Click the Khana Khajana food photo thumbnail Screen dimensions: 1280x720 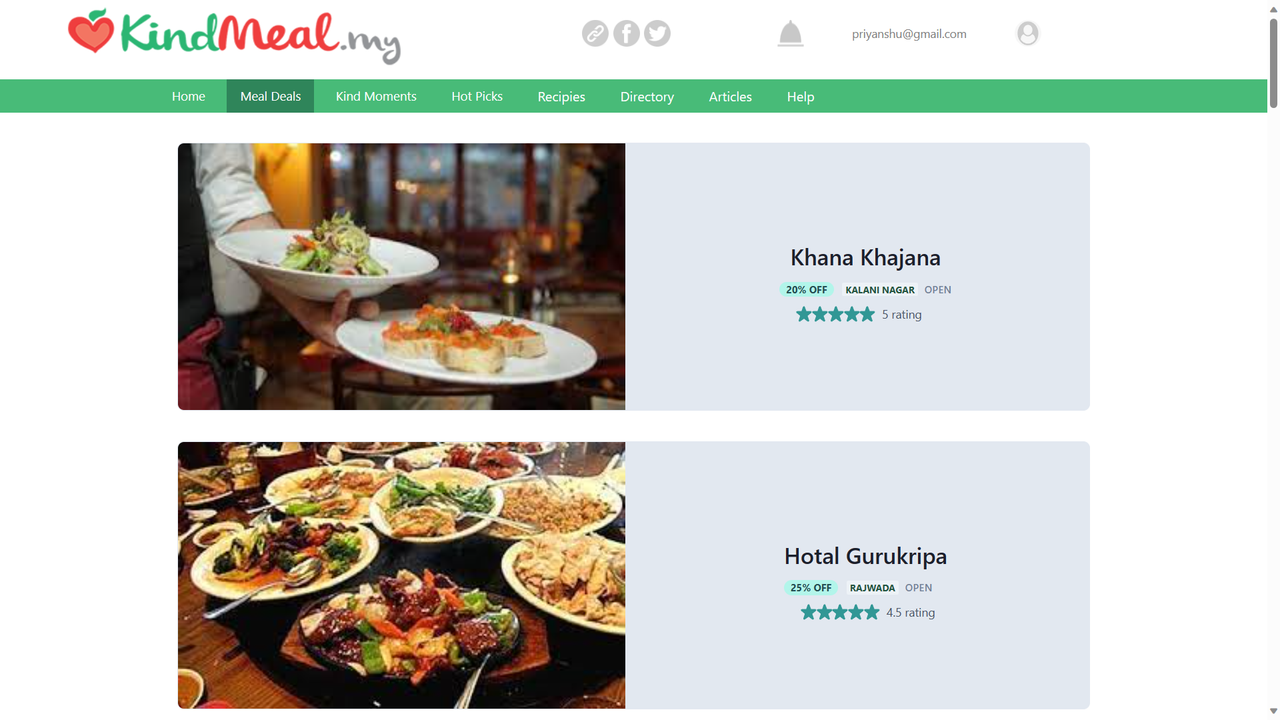[401, 276]
